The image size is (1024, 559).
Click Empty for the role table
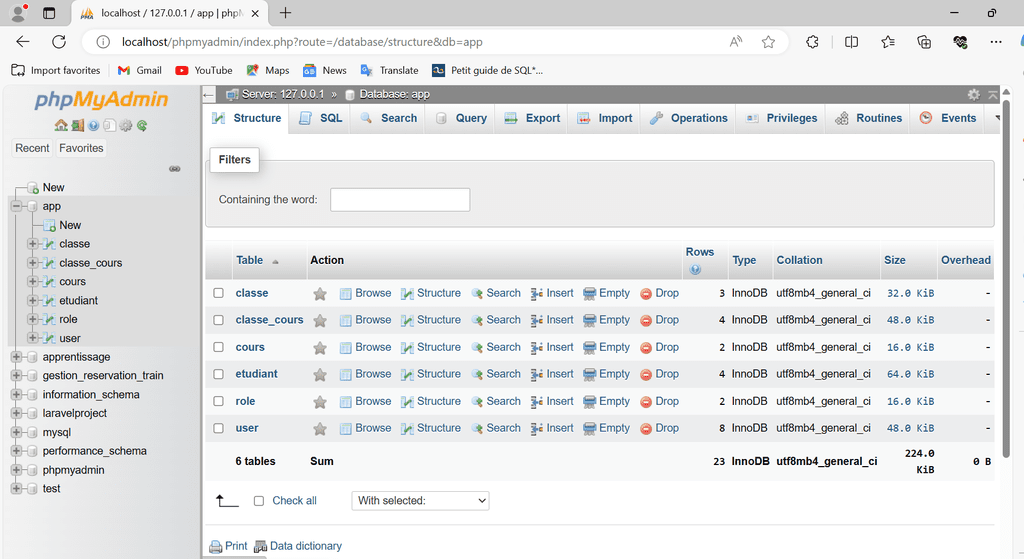pos(606,402)
